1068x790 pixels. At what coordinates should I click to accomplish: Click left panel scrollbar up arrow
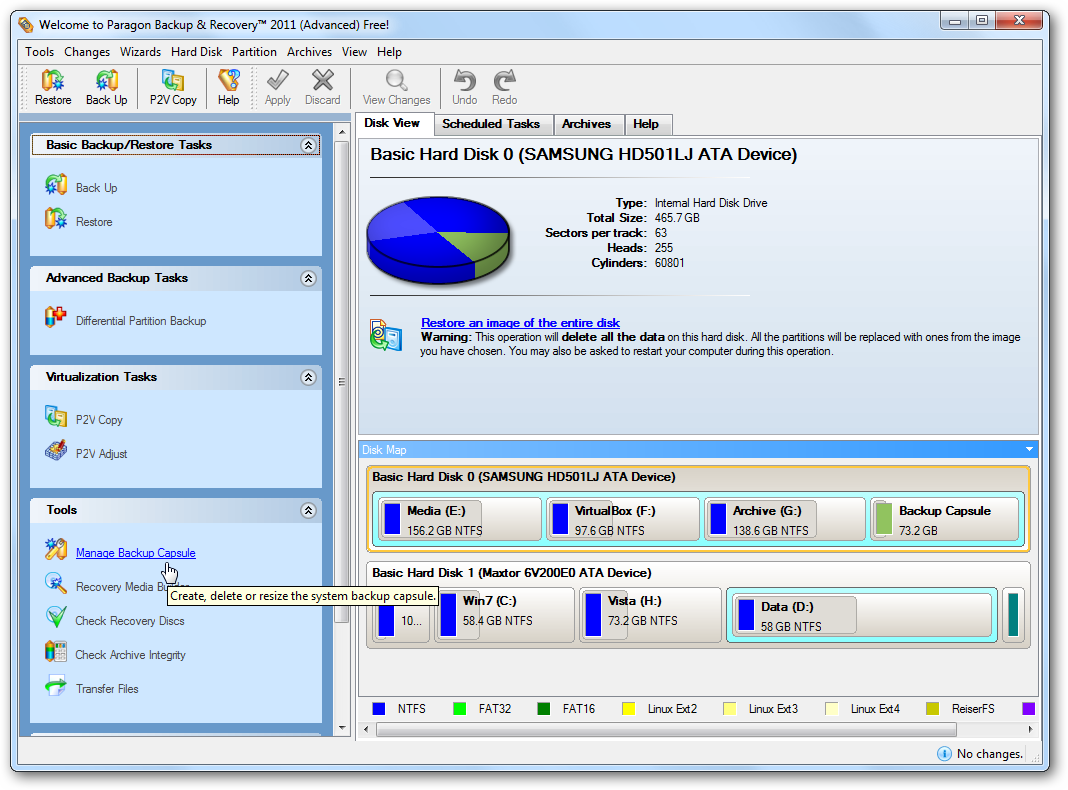342,131
